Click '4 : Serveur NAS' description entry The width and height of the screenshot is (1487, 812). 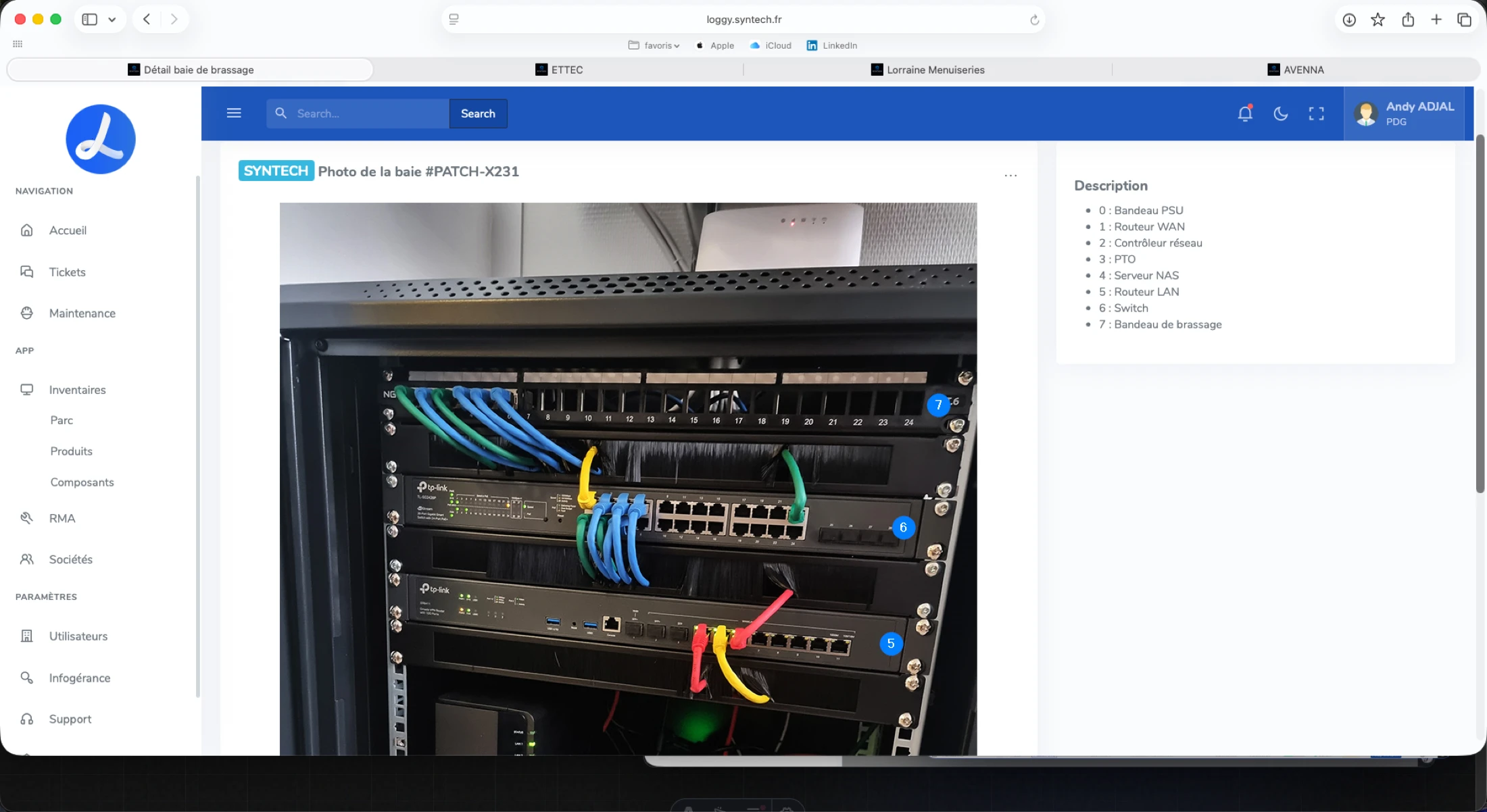click(x=1139, y=276)
